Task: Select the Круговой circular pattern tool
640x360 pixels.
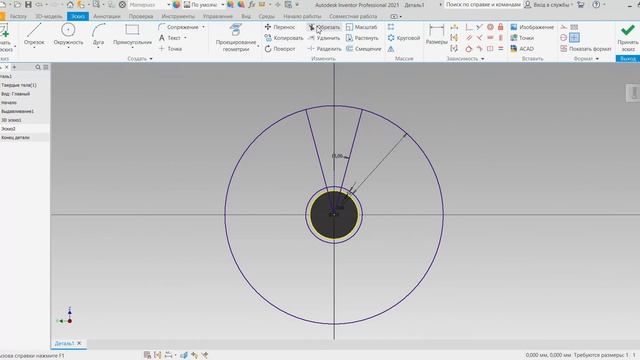Action: (403, 38)
